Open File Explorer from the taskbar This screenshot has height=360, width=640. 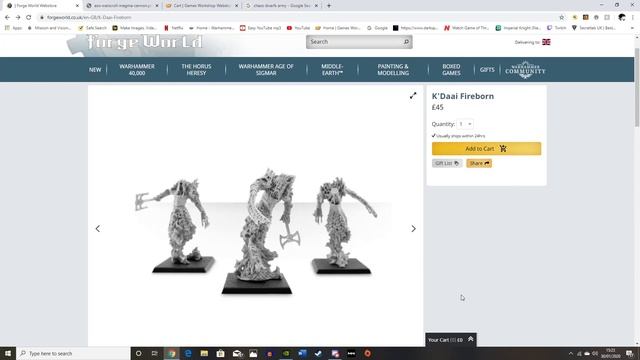[204, 353]
